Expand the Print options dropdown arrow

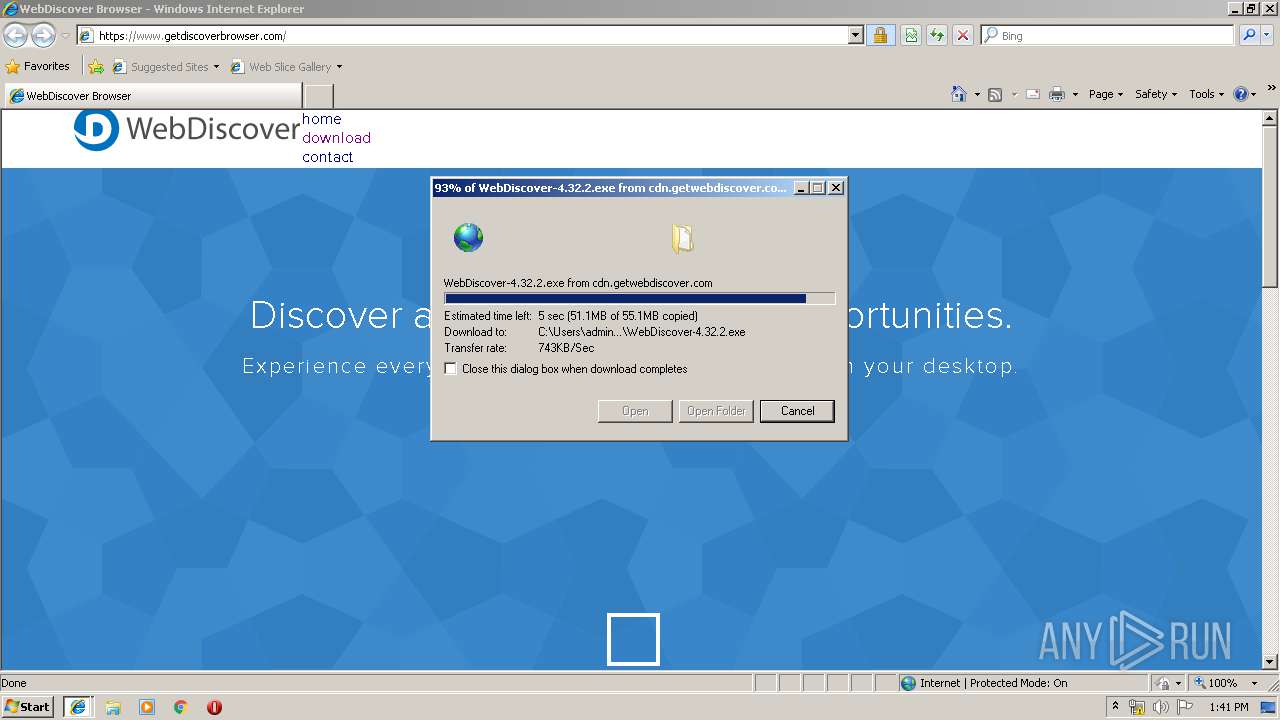1075,94
